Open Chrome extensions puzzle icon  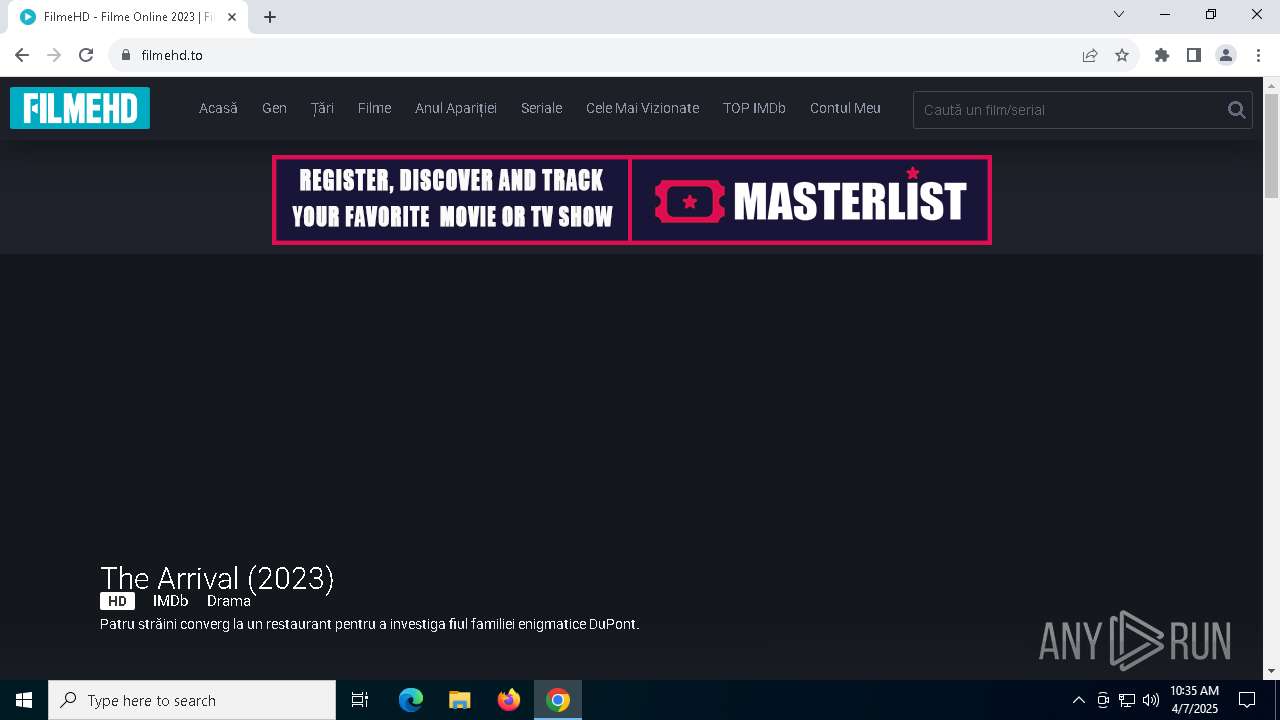1162,55
